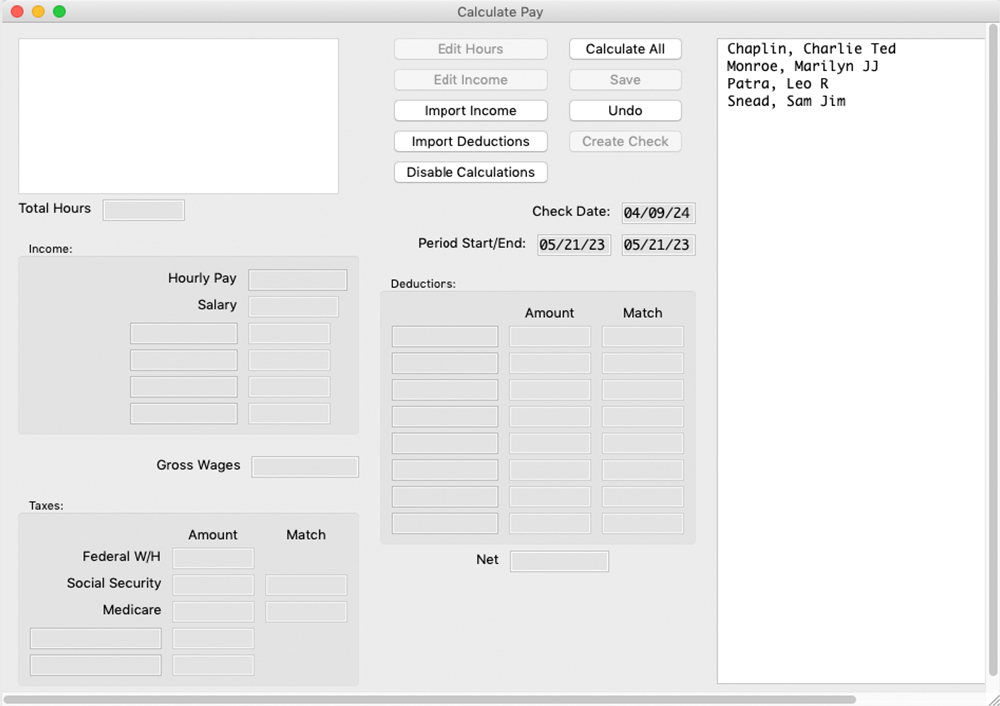
Task: Click the Undo button
Action: coord(624,110)
